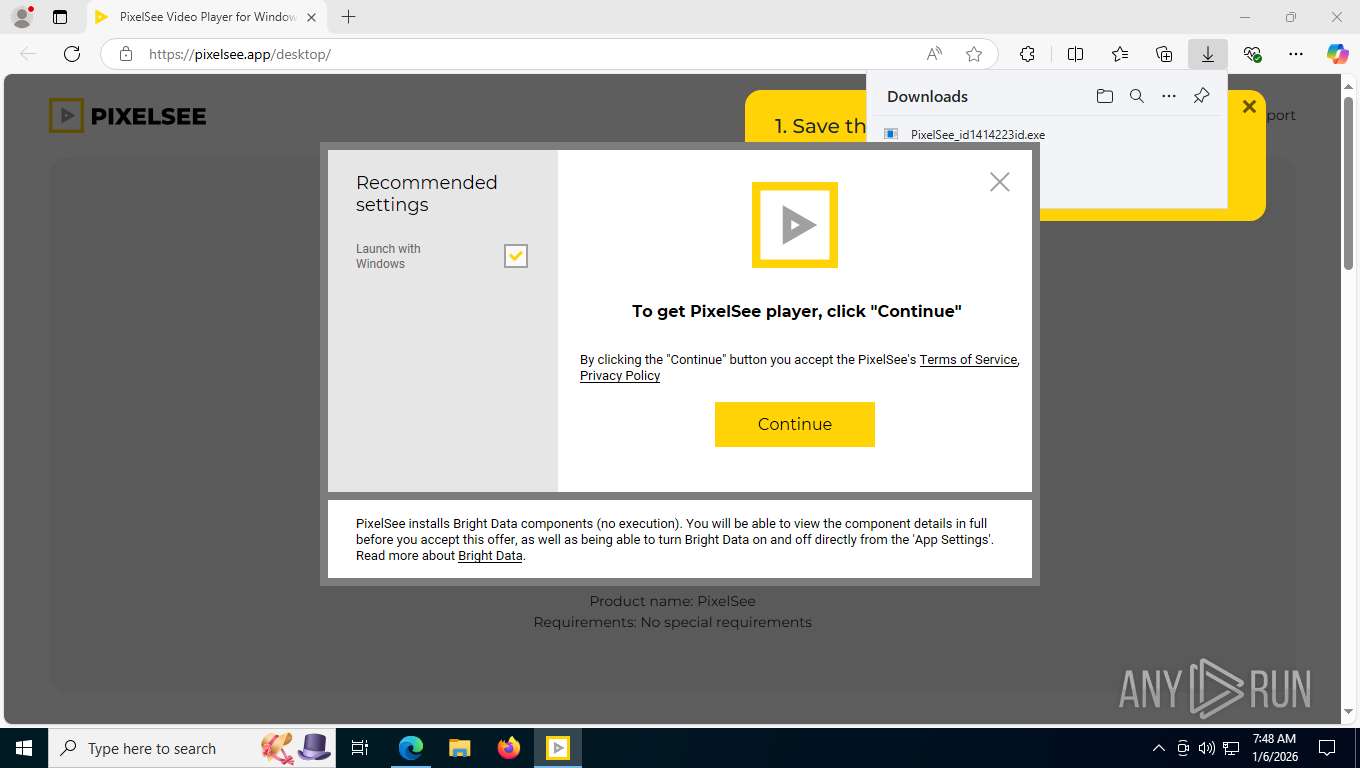Click the volume speaker tray icon

[x=1206, y=748]
